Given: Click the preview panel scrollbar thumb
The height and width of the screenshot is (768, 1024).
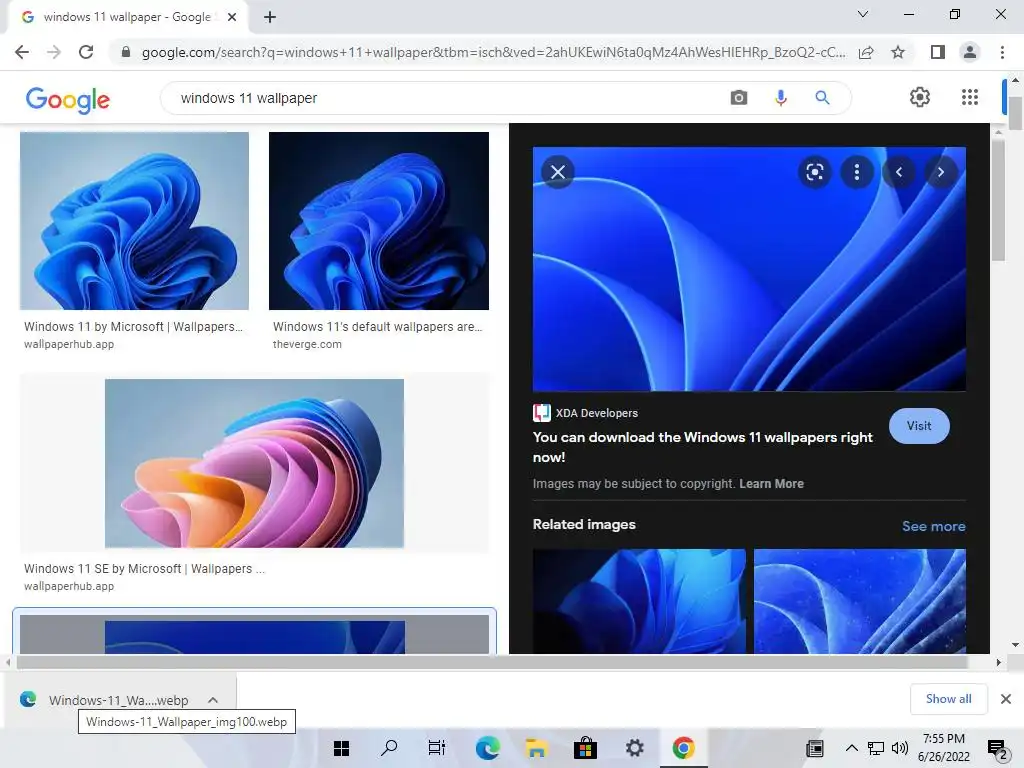Looking at the screenshot, I should (x=998, y=200).
